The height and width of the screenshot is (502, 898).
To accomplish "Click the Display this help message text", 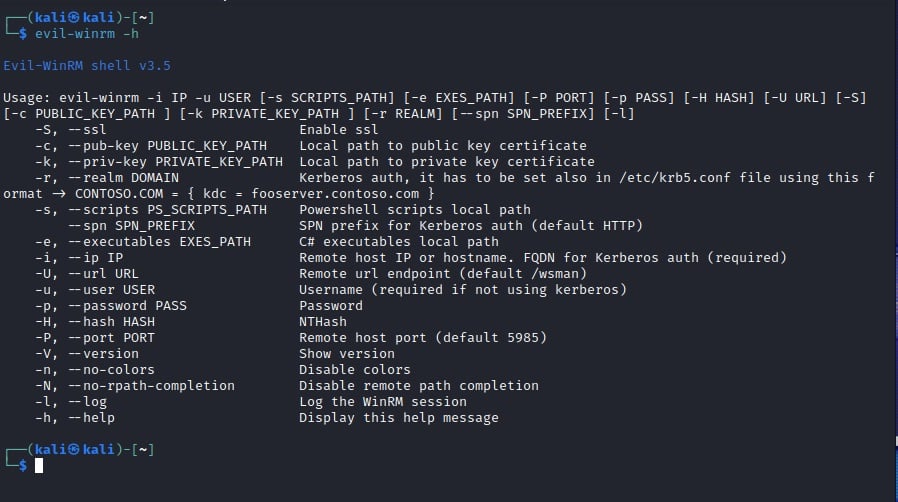I will [x=399, y=418].
